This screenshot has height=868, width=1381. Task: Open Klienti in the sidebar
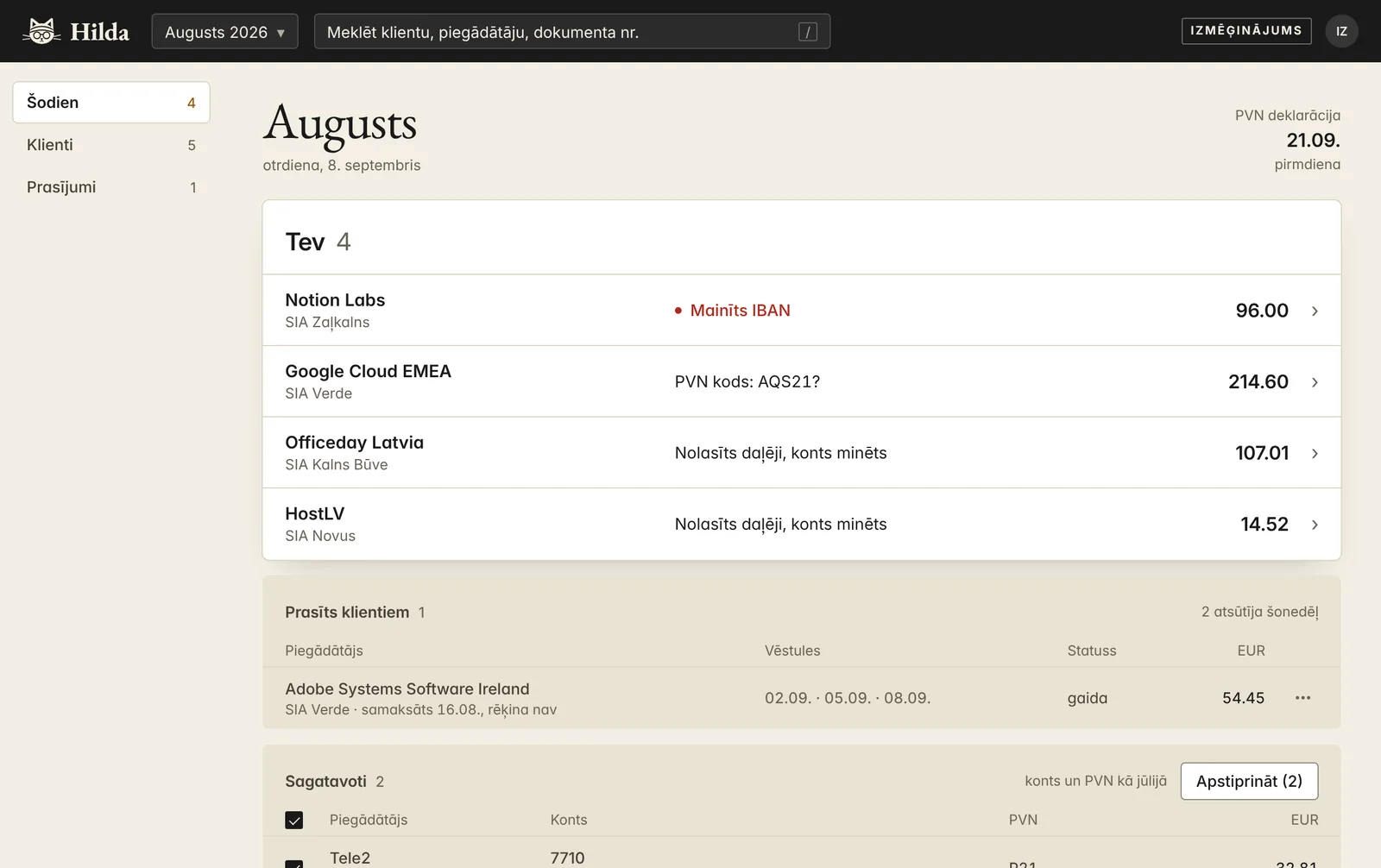coord(111,145)
